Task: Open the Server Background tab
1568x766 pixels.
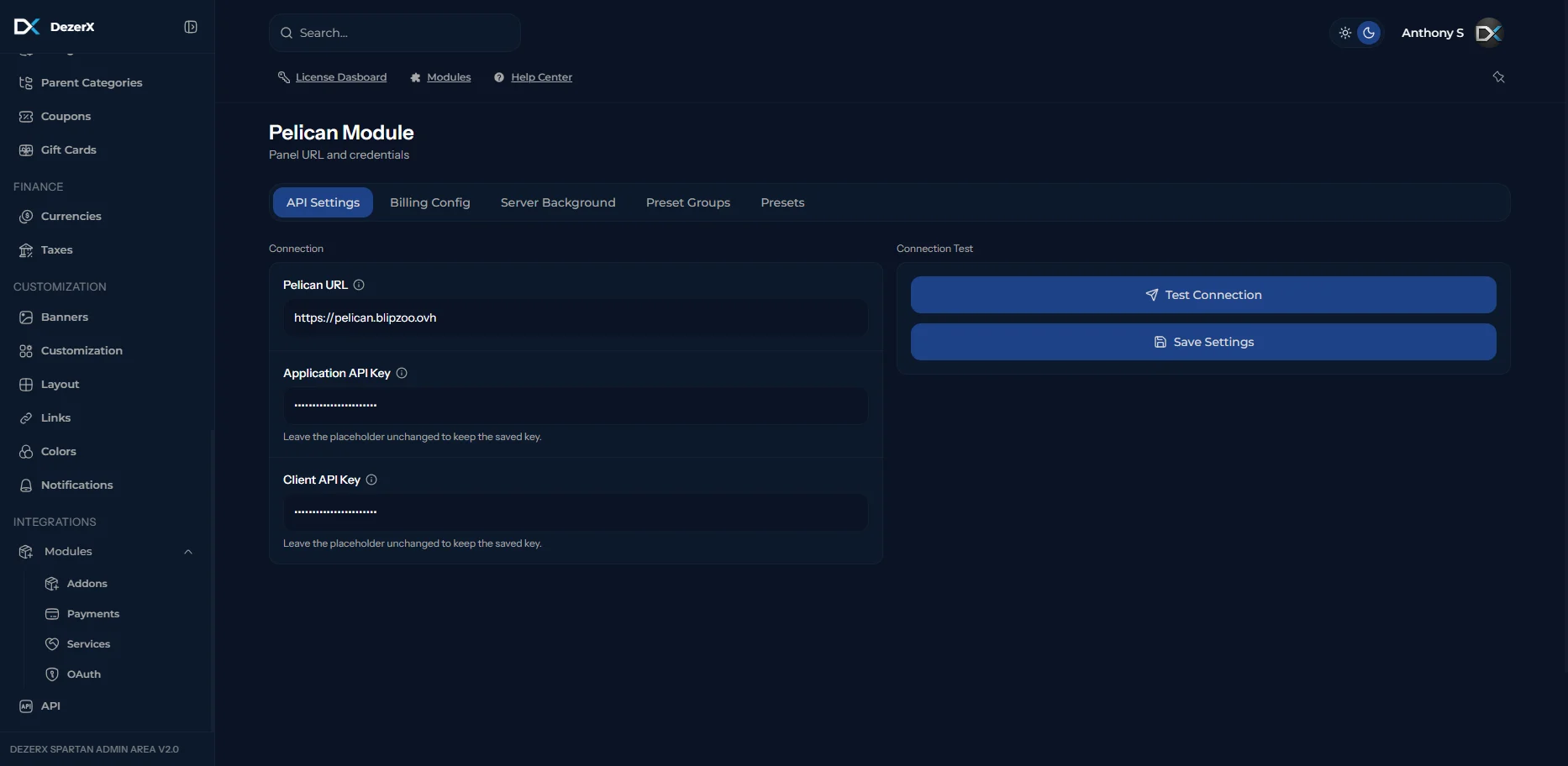Action: tap(558, 202)
